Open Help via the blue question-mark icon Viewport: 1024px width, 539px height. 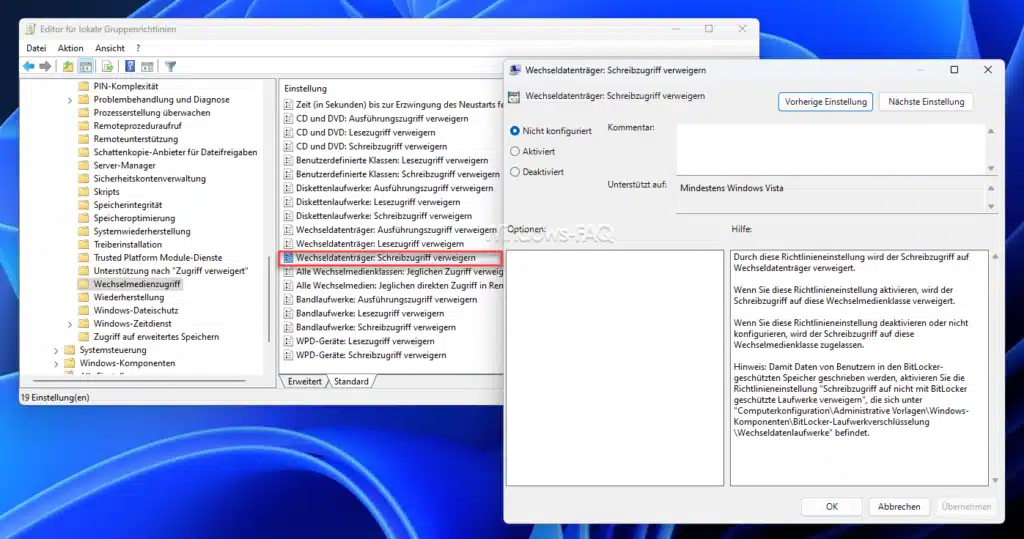[130, 66]
